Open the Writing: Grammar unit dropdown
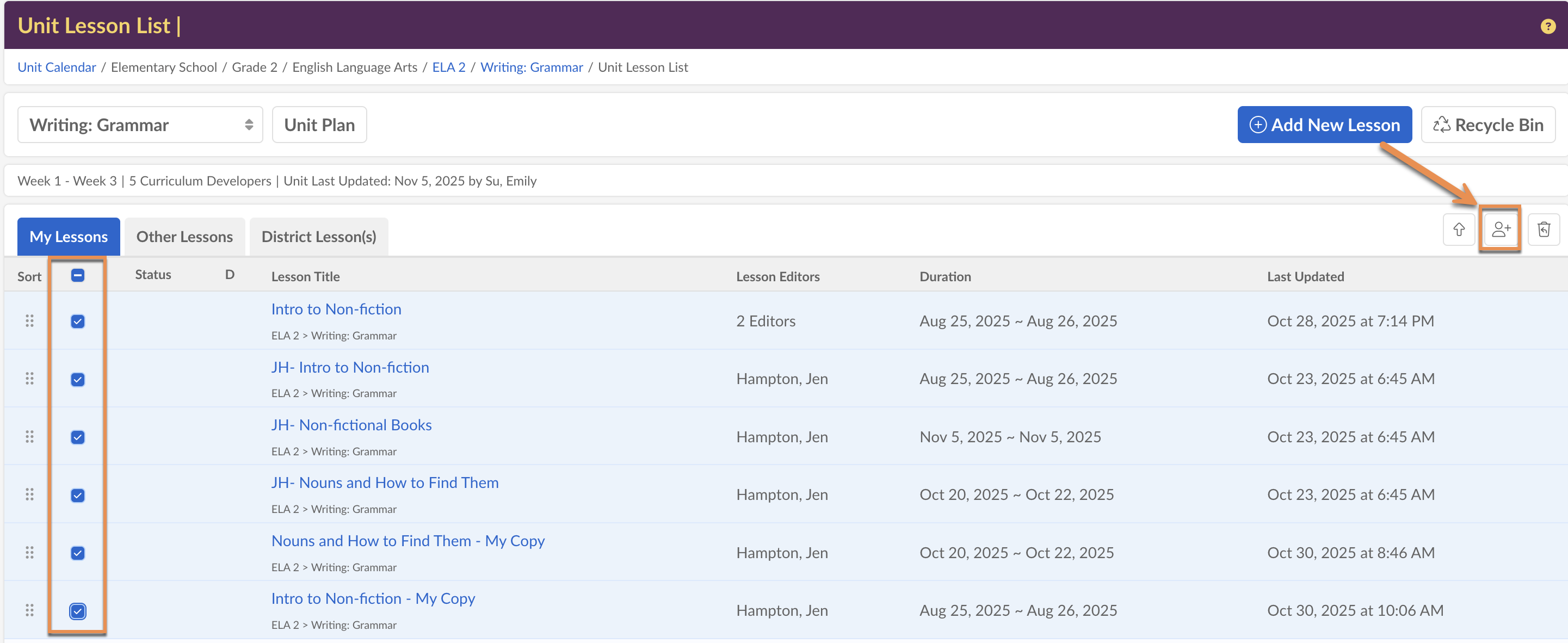1568x643 pixels. [140, 125]
